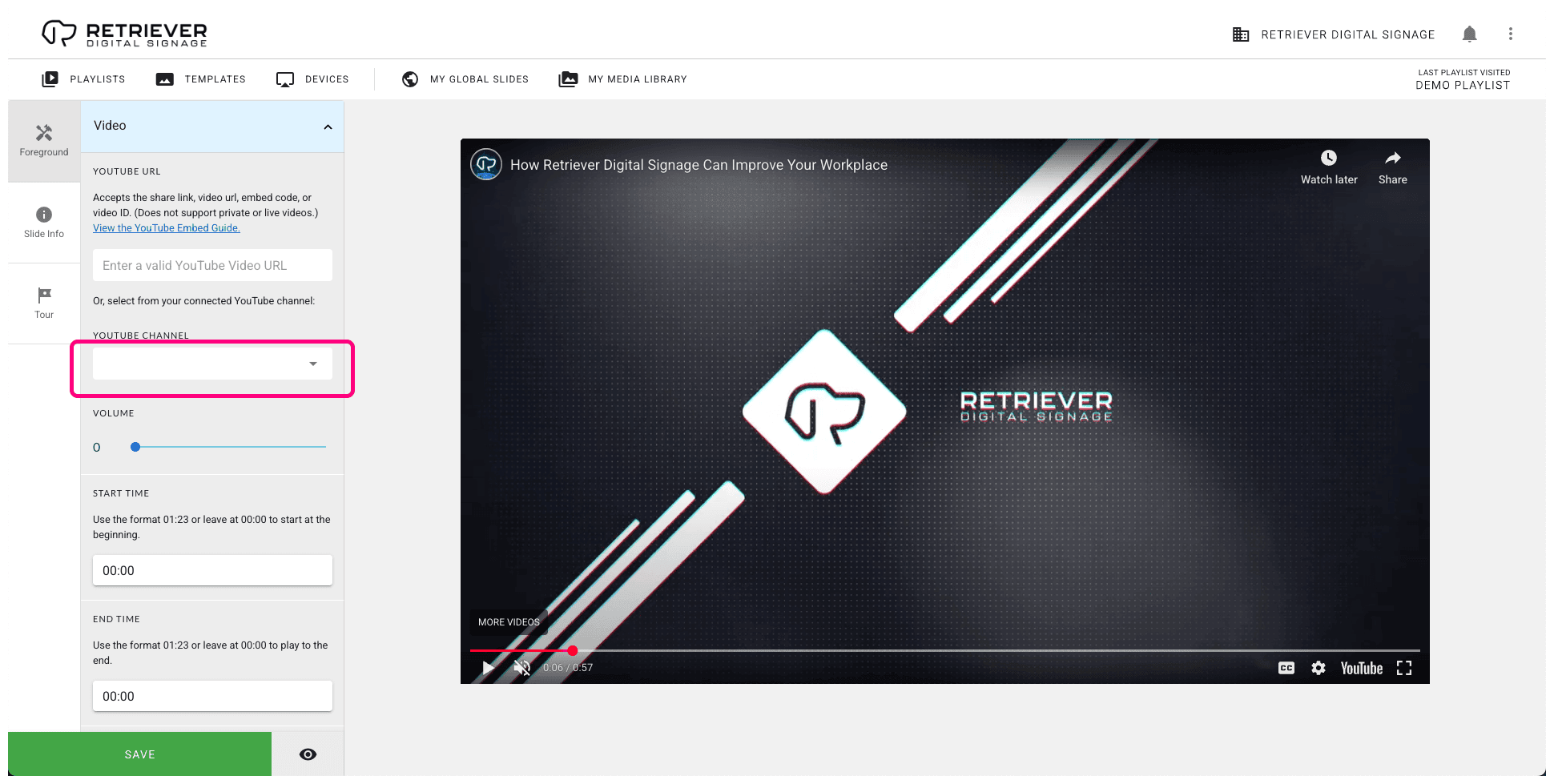Click the Devices monitor icon
This screenshot has width=1554, height=784.
[285, 79]
